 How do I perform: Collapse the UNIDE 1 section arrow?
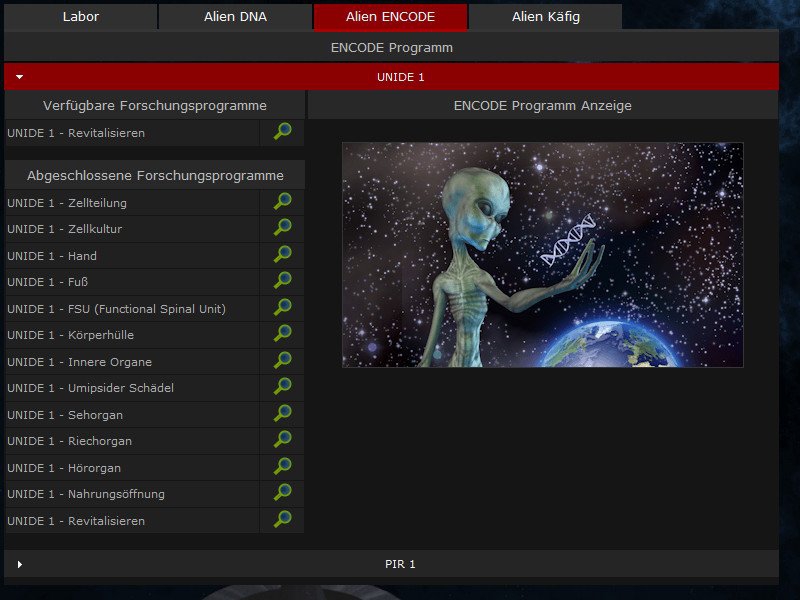(19, 77)
